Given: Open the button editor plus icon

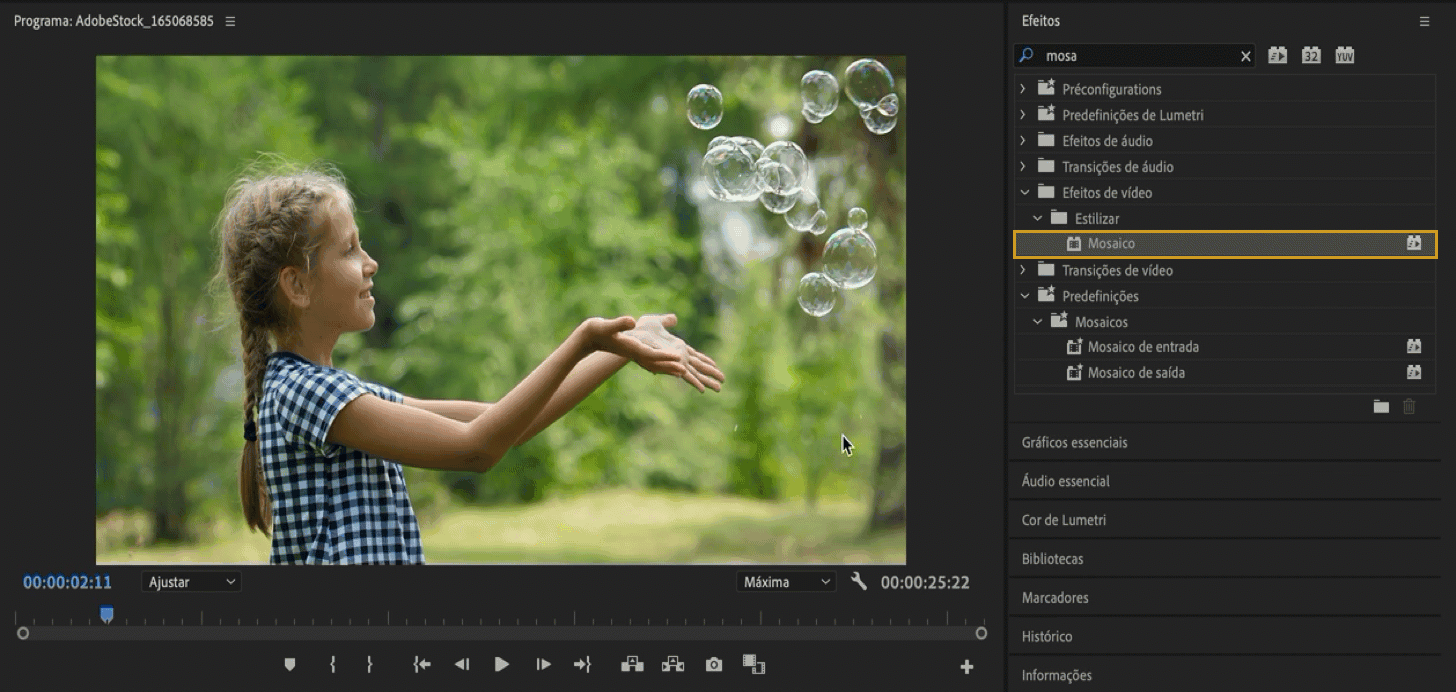Looking at the screenshot, I should [967, 667].
